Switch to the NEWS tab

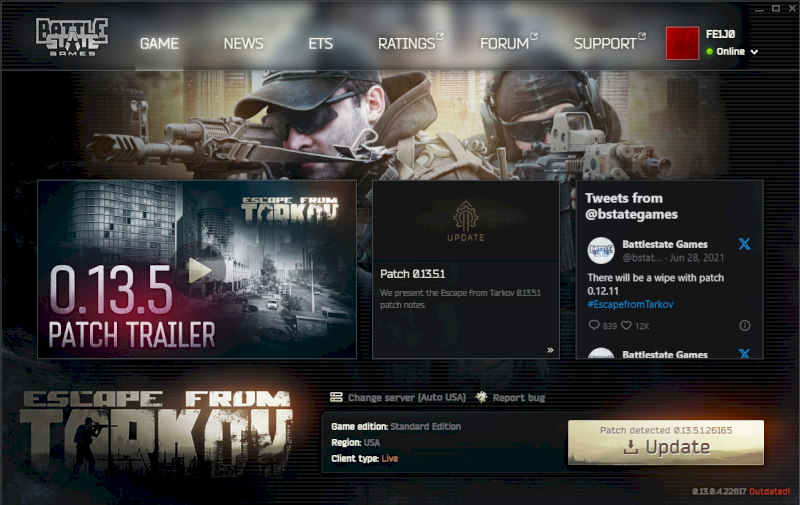[243, 44]
